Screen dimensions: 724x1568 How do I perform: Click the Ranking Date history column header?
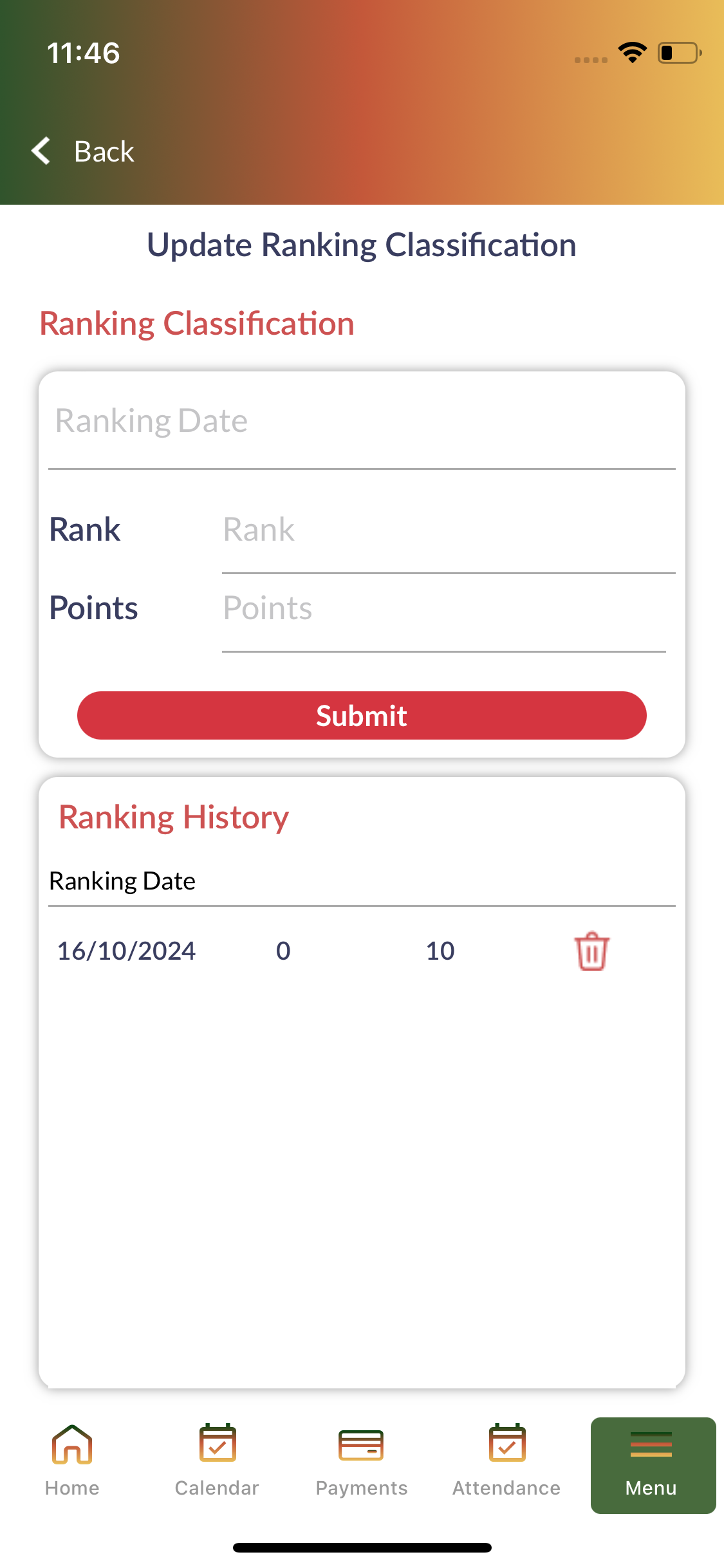(122, 881)
